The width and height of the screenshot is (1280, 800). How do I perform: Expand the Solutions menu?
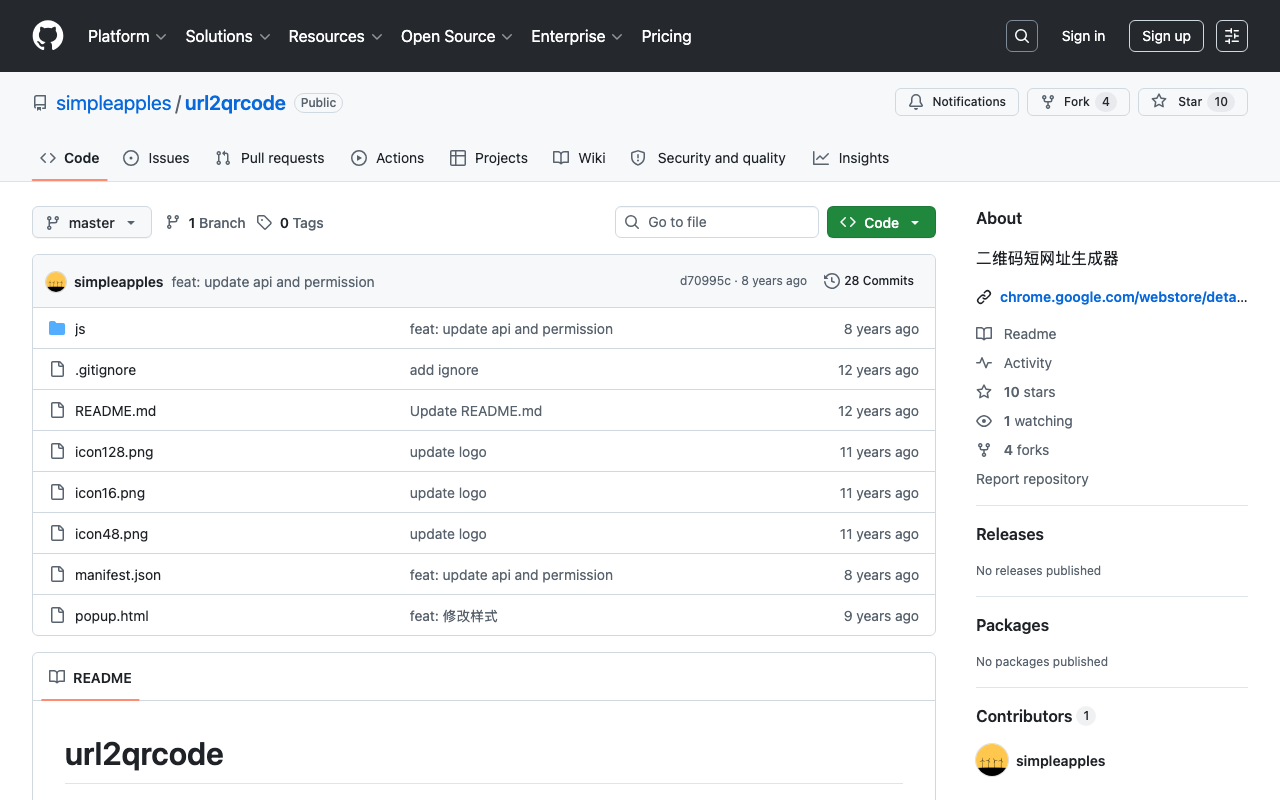[228, 36]
